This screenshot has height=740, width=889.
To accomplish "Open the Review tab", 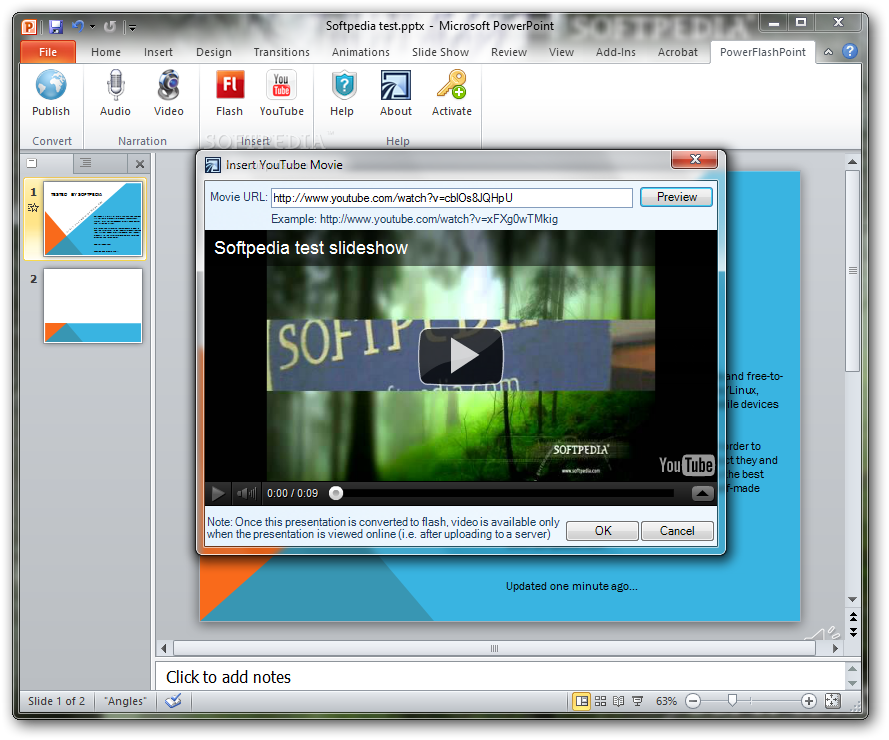I will coord(509,52).
